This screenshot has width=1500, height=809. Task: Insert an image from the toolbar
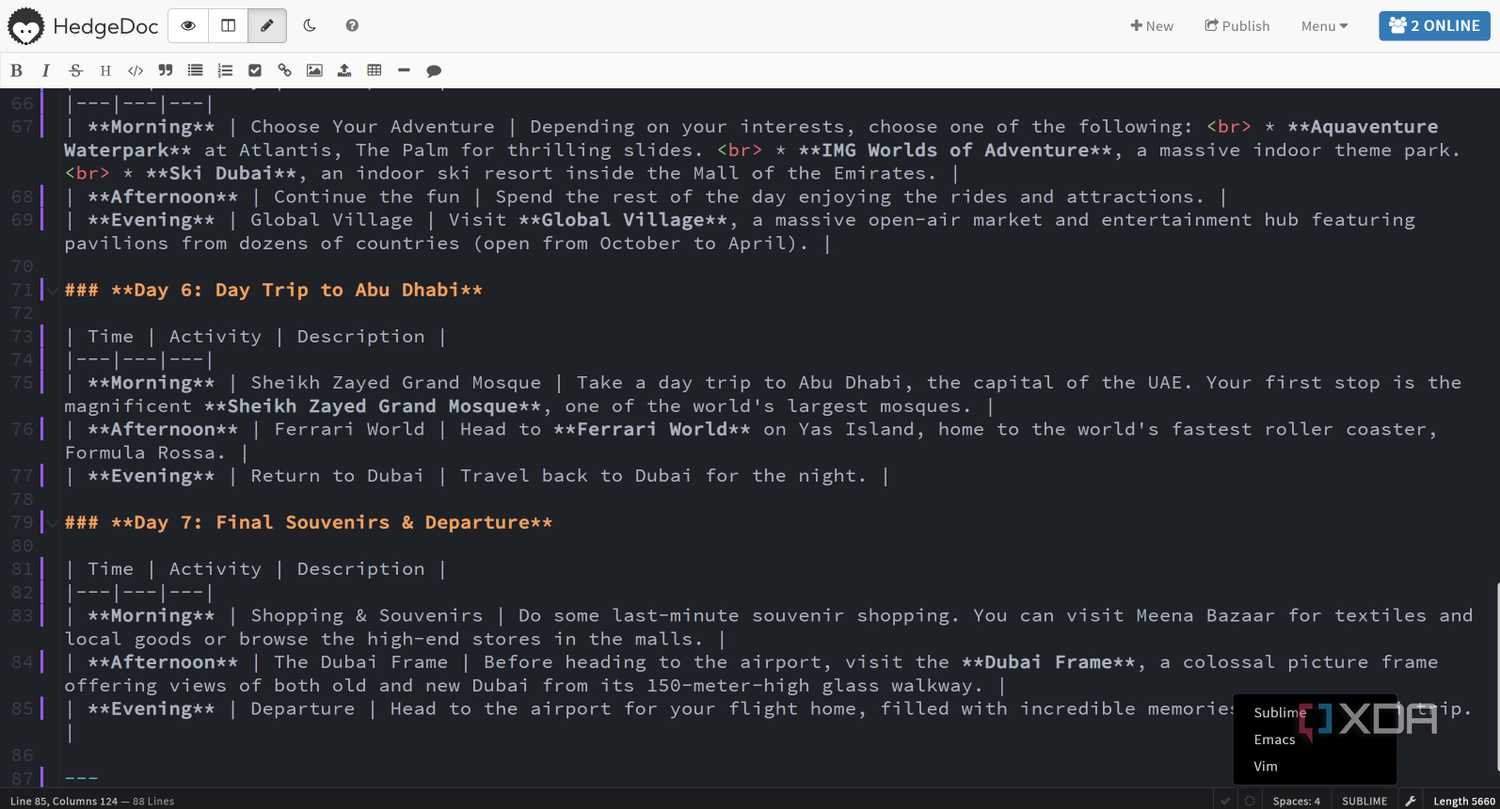pos(314,70)
